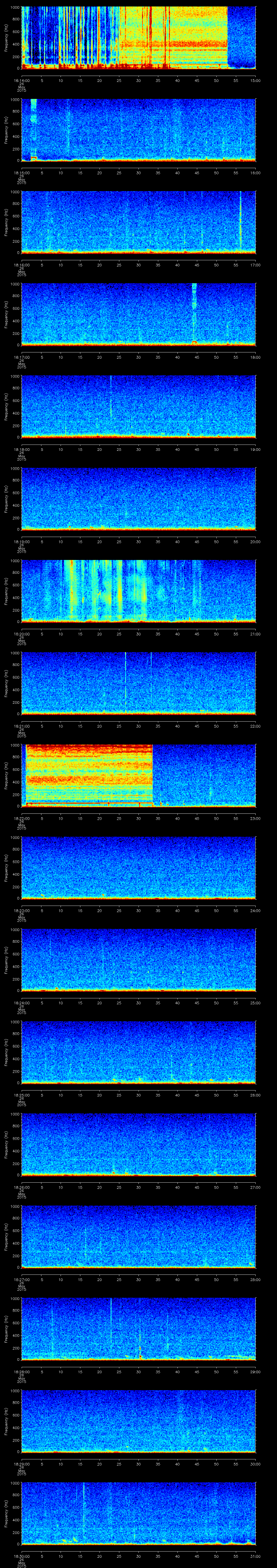Select the 18:18:00 time axis label
The width and height of the screenshot is (277, 1568).
click(21, 449)
